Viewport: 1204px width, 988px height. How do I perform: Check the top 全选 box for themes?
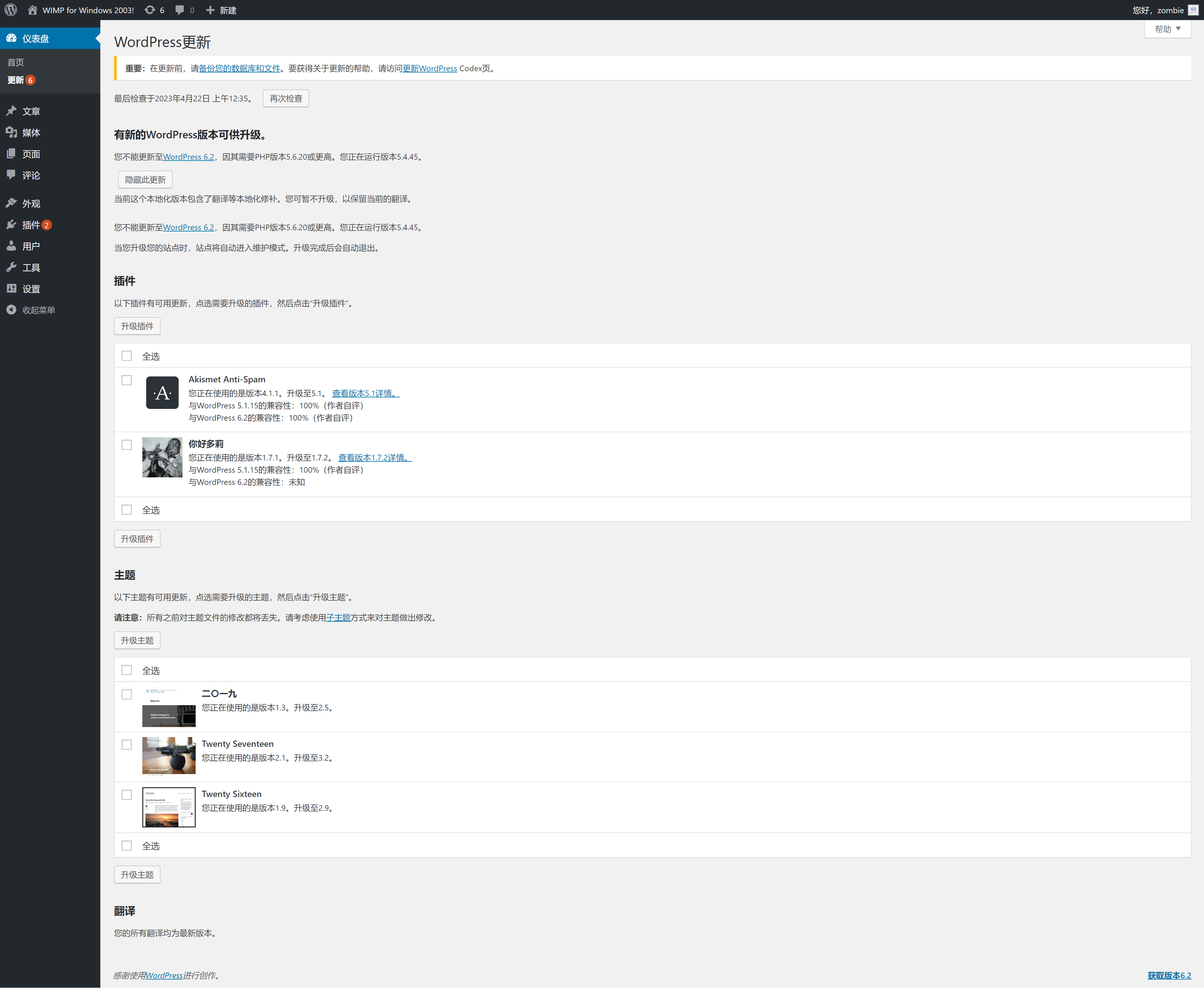pyautogui.click(x=127, y=670)
